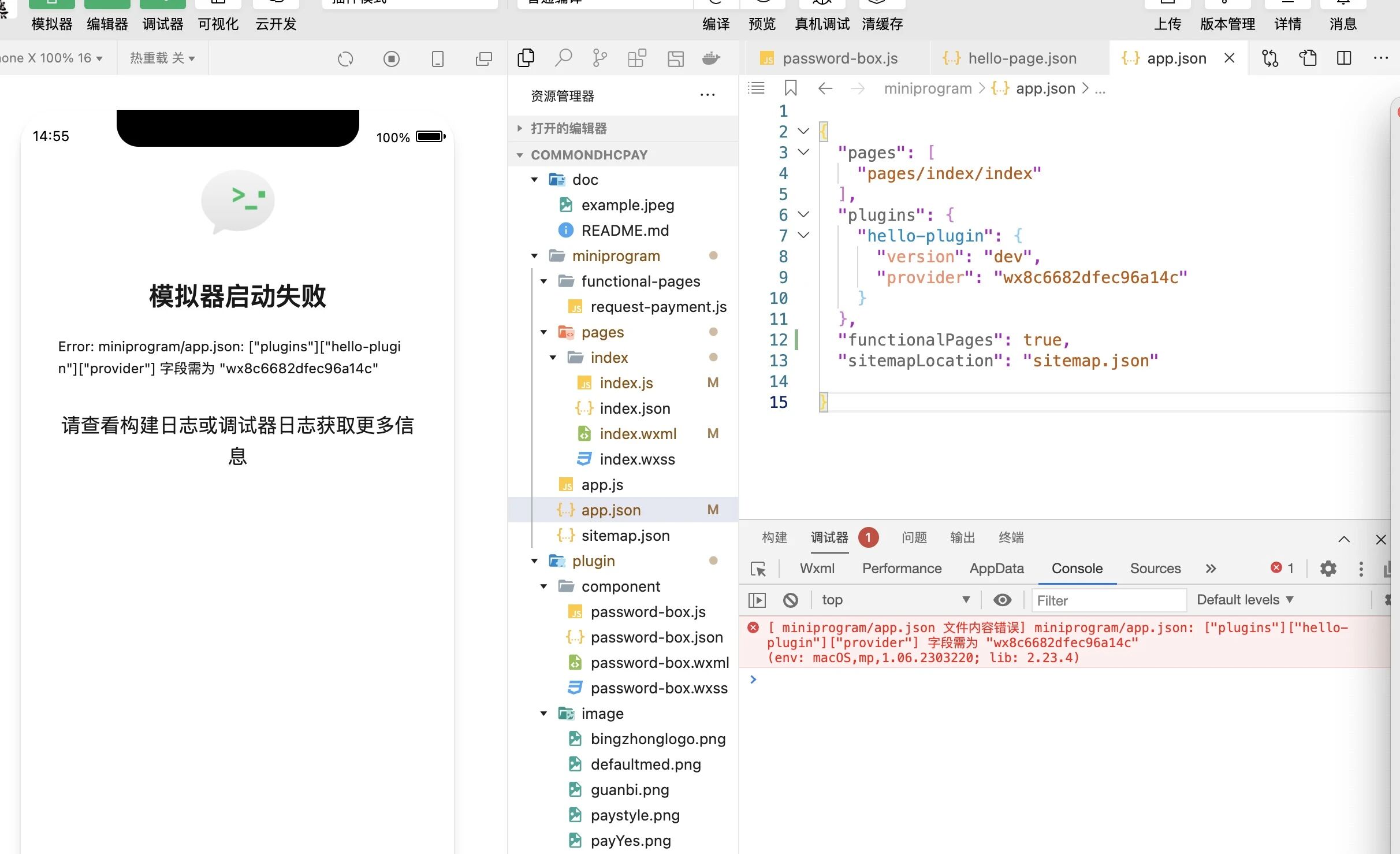1400x854 pixels.
Task: Toggle the 热重载 hot reload setting
Action: 162,58
